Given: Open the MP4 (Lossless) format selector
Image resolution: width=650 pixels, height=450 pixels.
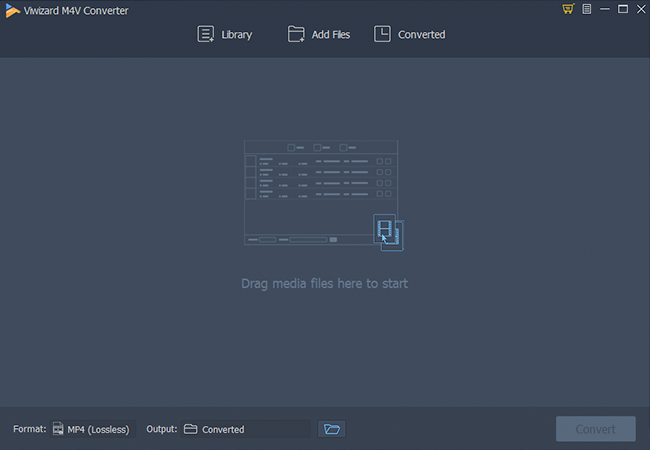Looking at the screenshot, I should (x=93, y=429).
